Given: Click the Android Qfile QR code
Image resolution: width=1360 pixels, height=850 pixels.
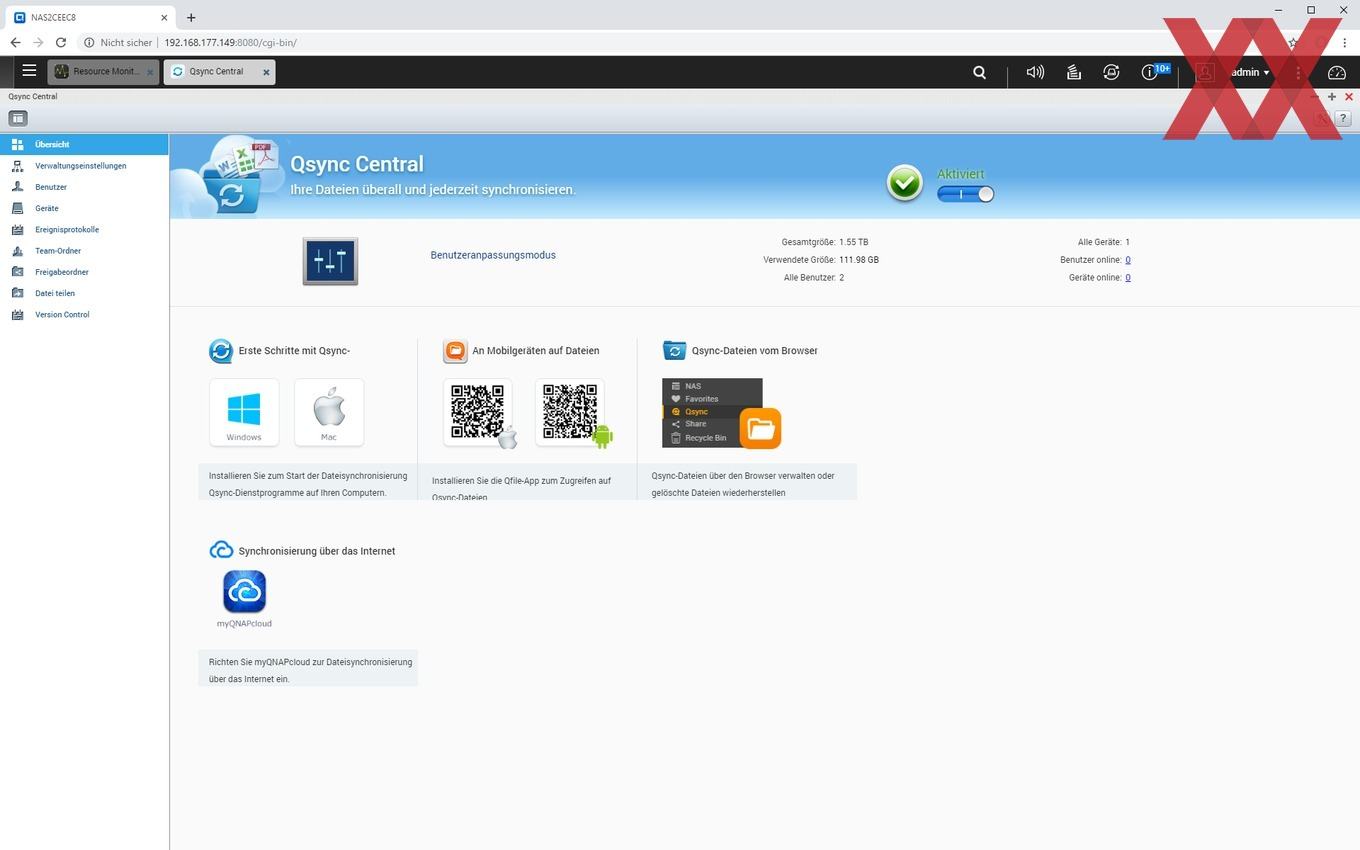Looking at the screenshot, I should click(x=571, y=412).
